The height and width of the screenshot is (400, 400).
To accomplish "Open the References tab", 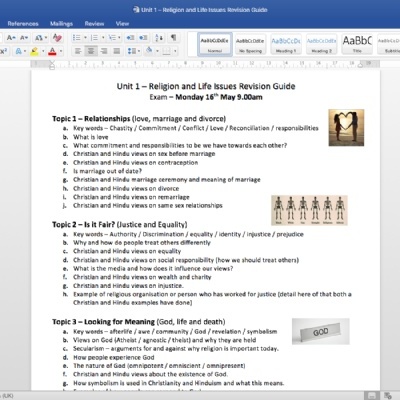I will click(23, 24).
